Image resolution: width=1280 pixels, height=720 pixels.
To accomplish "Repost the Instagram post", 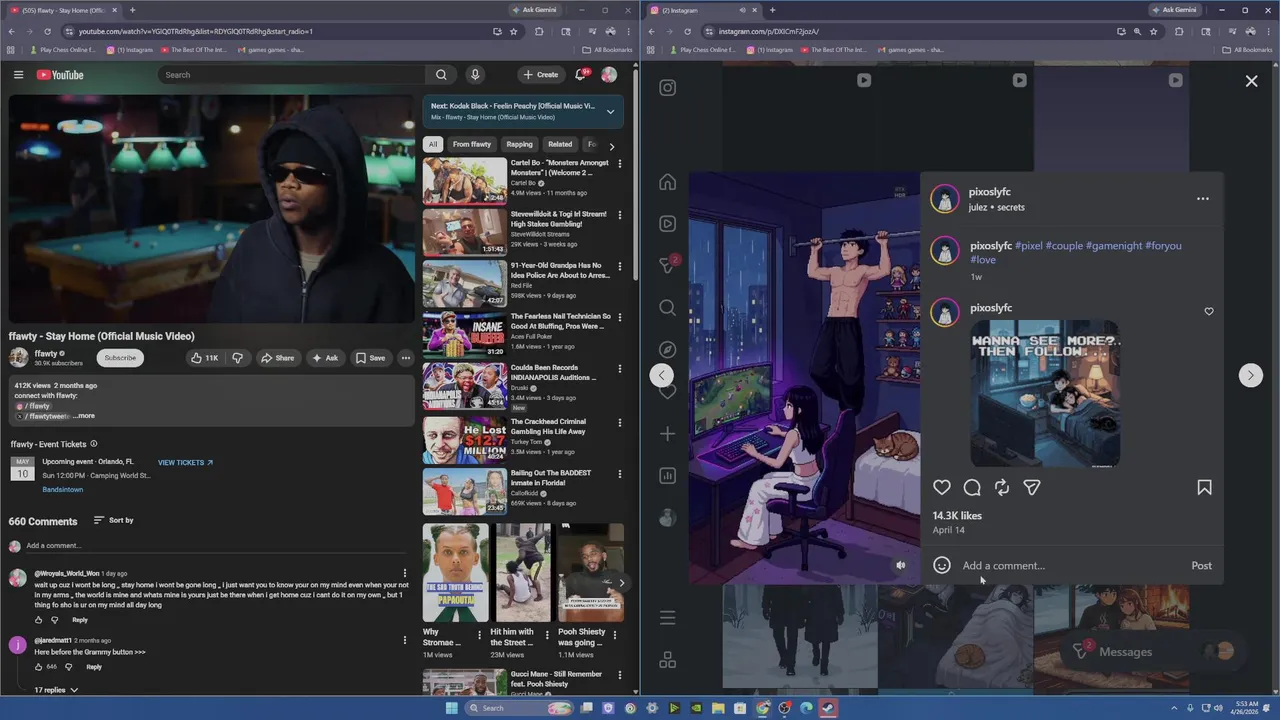I will tap(1002, 487).
